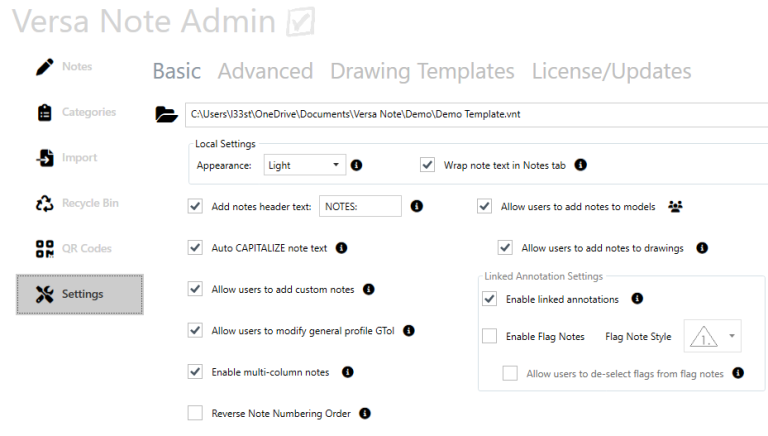Enable Flag Notes checkbox
The width and height of the screenshot is (768, 436).
pos(489,336)
